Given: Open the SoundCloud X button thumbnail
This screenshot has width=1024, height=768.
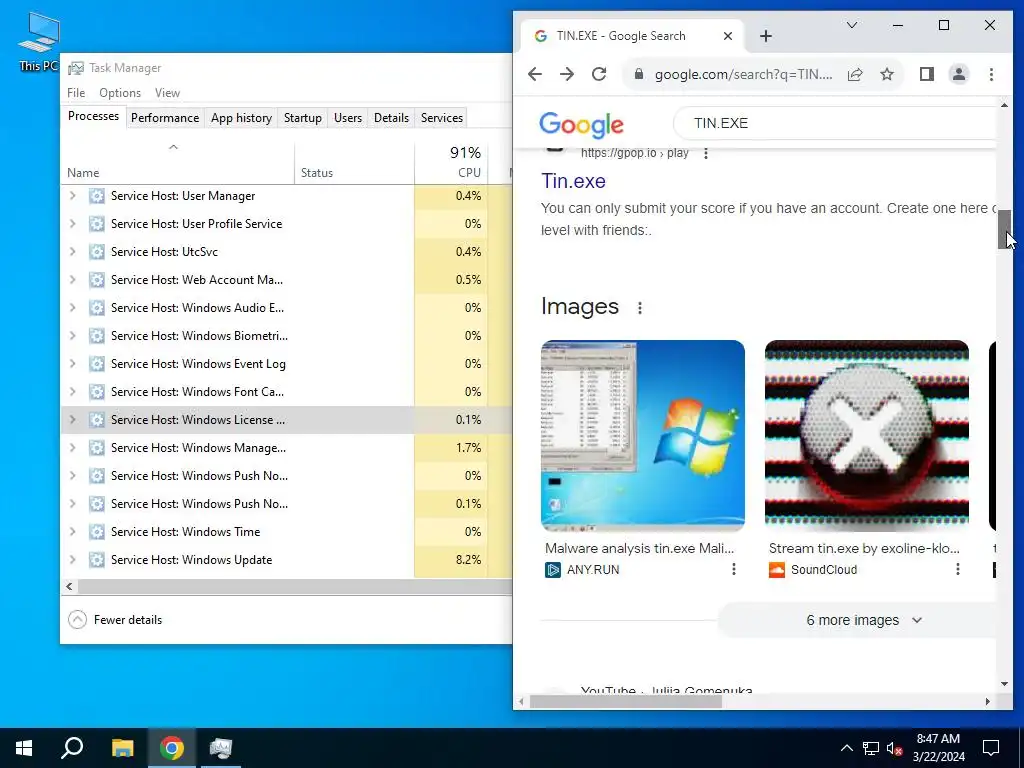Looking at the screenshot, I should click(x=867, y=436).
